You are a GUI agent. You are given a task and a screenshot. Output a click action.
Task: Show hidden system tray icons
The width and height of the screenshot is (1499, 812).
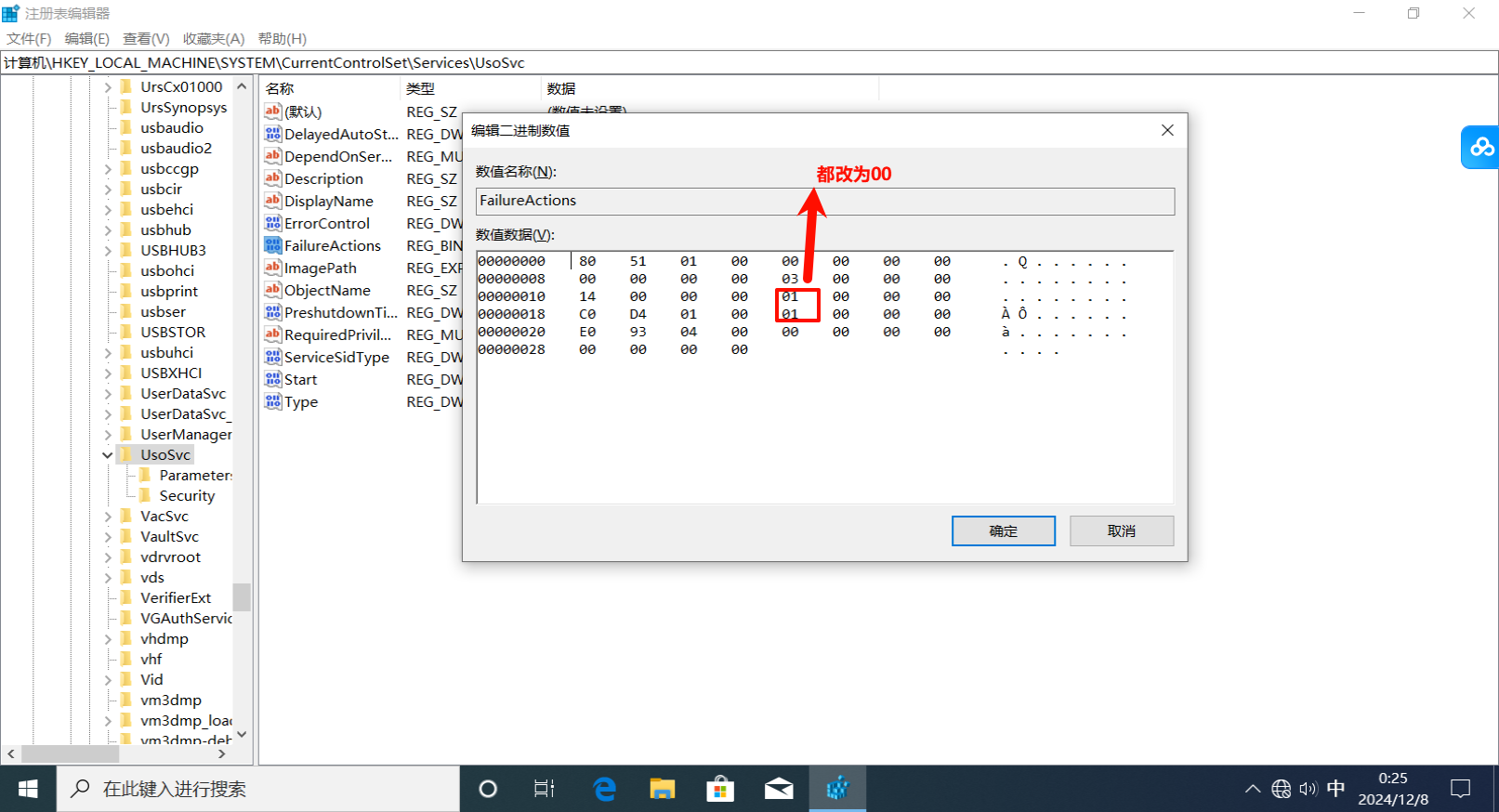1253,789
